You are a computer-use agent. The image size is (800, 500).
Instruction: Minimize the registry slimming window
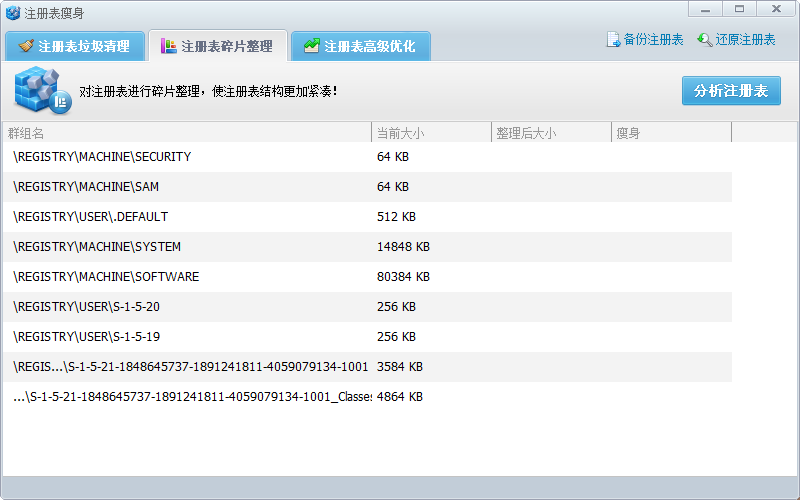708,9
